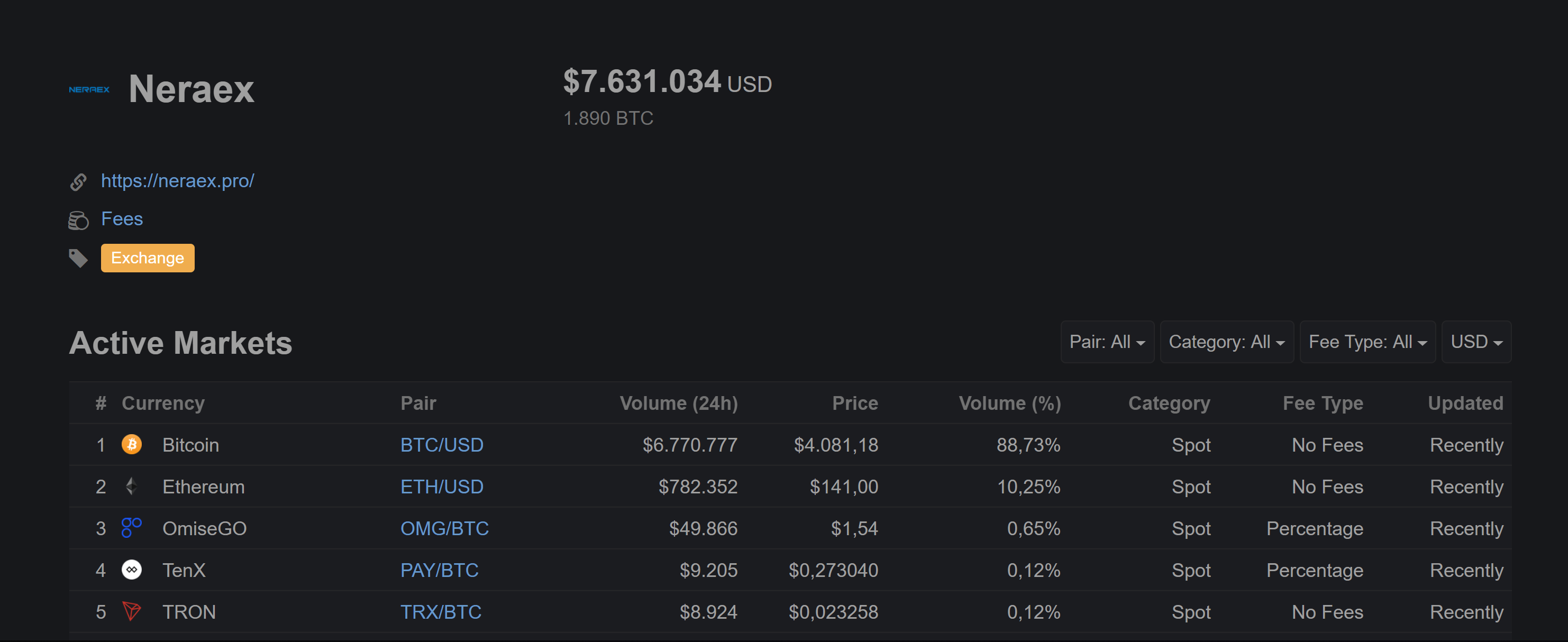The image size is (1568, 642).
Task: Click the Neraex logo icon
Action: click(89, 89)
